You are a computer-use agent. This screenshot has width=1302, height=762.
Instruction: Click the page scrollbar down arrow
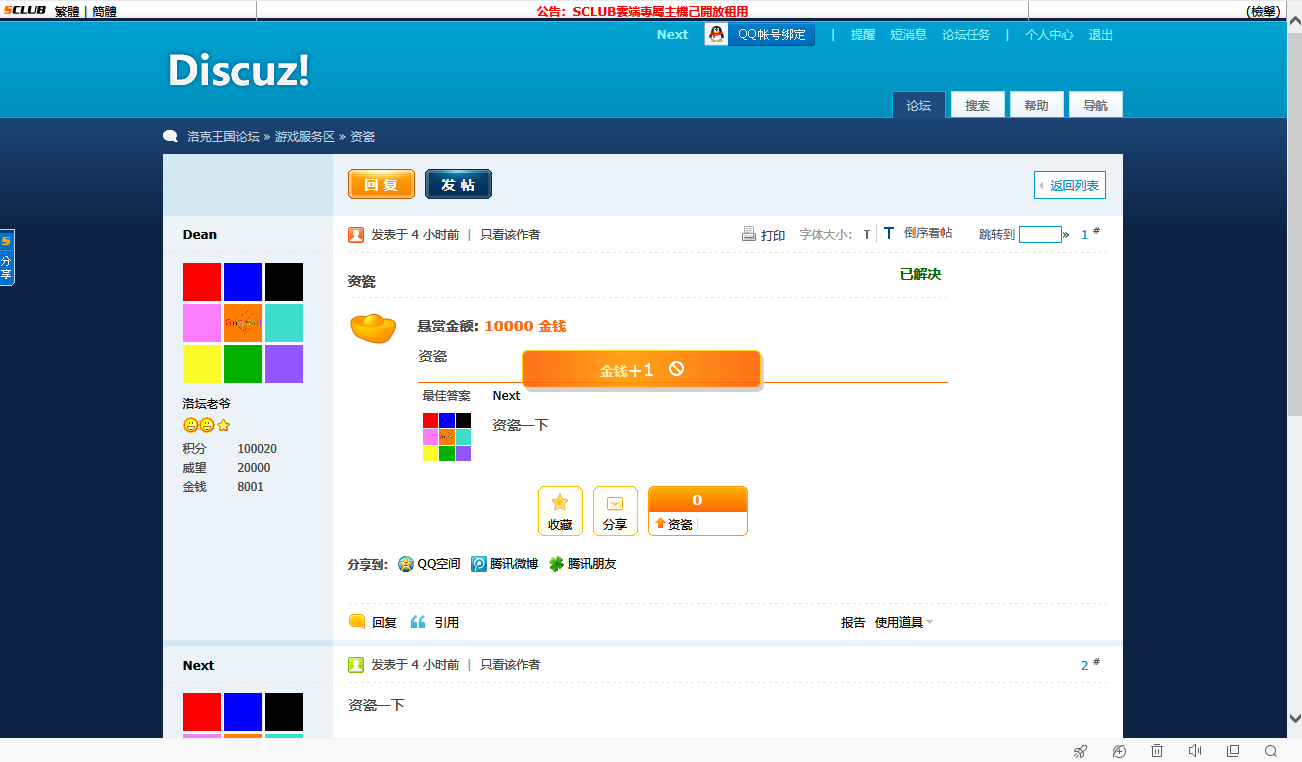tap(1295, 718)
